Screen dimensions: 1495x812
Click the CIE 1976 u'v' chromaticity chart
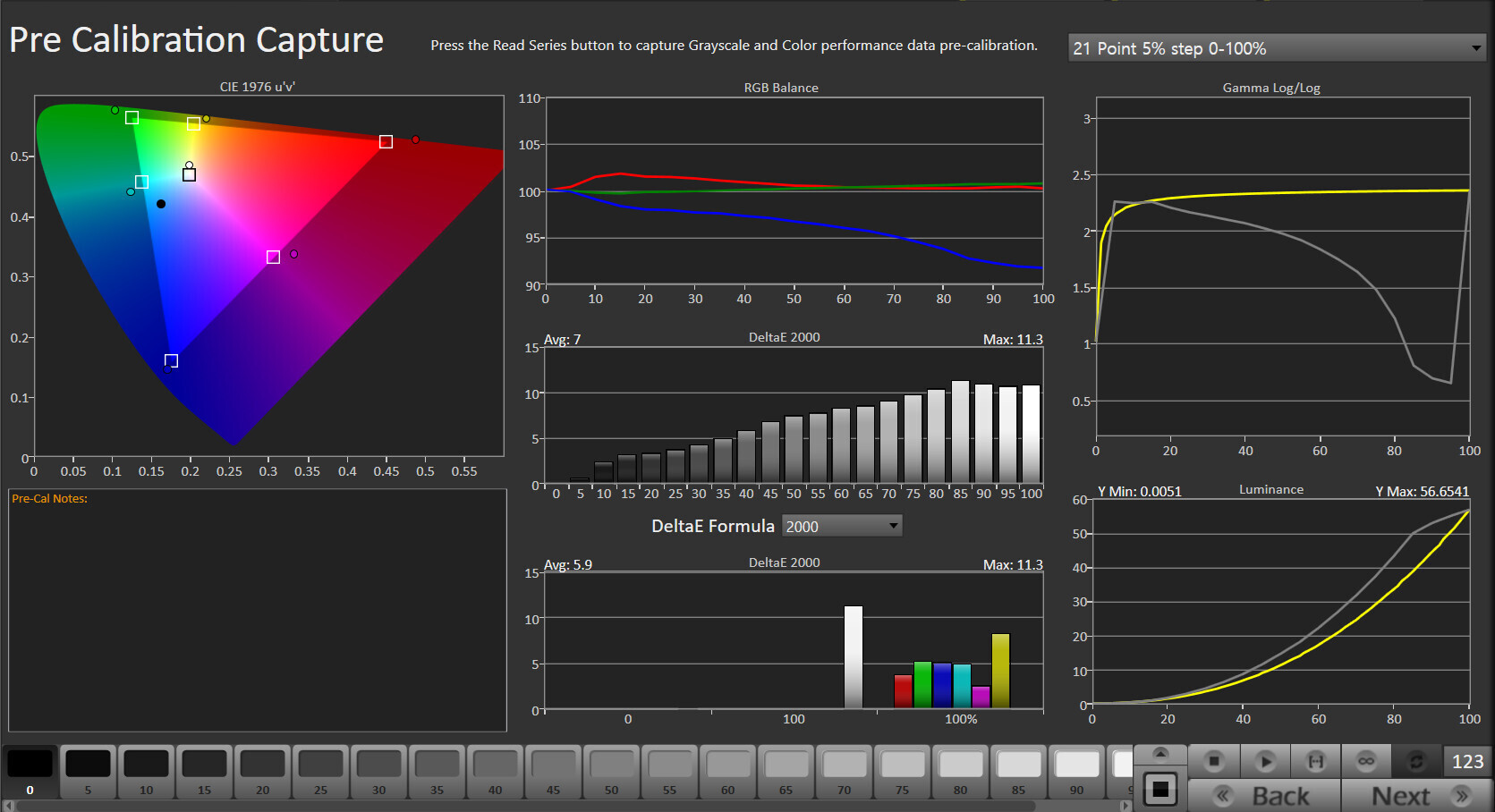268,275
